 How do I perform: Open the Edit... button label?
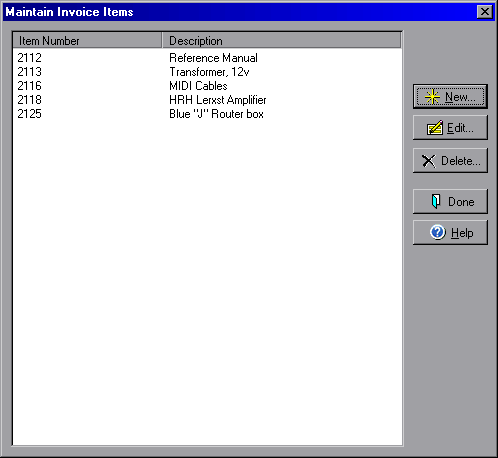(460, 128)
